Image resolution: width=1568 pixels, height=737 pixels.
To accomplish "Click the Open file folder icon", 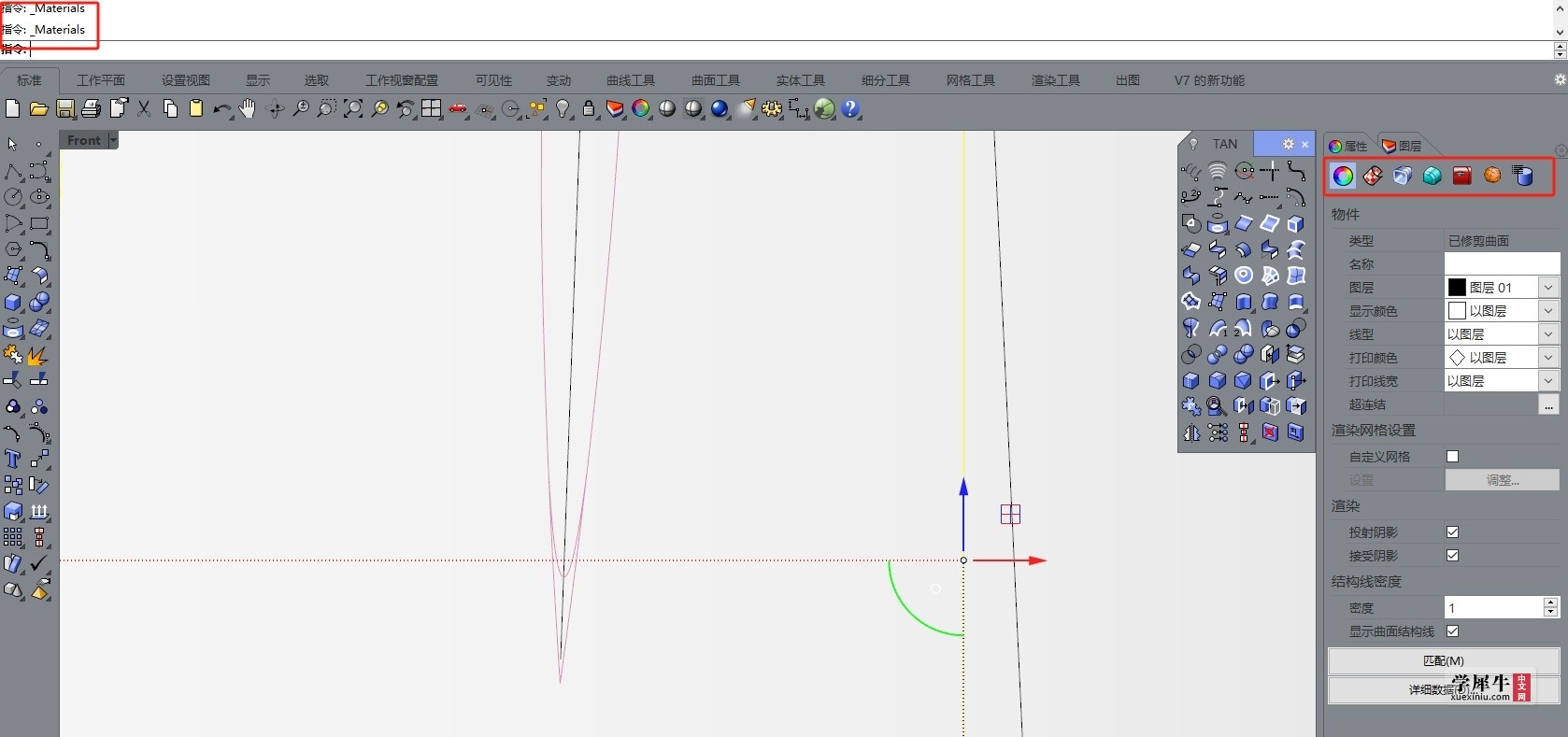I will (x=38, y=109).
